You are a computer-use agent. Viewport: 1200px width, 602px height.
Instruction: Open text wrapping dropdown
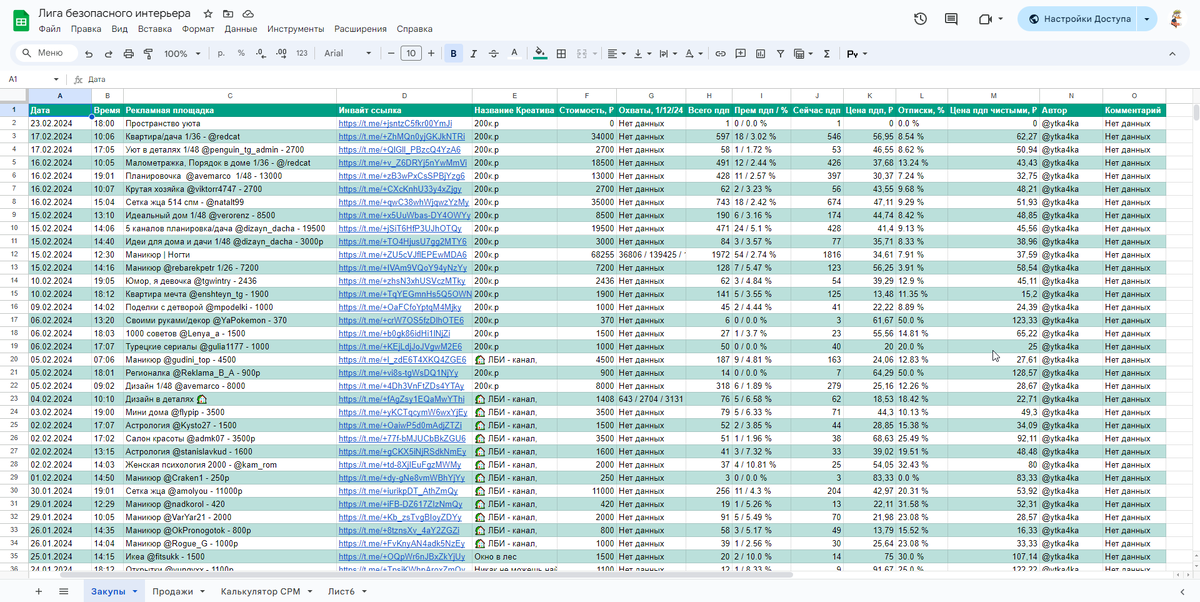pyautogui.click(x=669, y=54)
